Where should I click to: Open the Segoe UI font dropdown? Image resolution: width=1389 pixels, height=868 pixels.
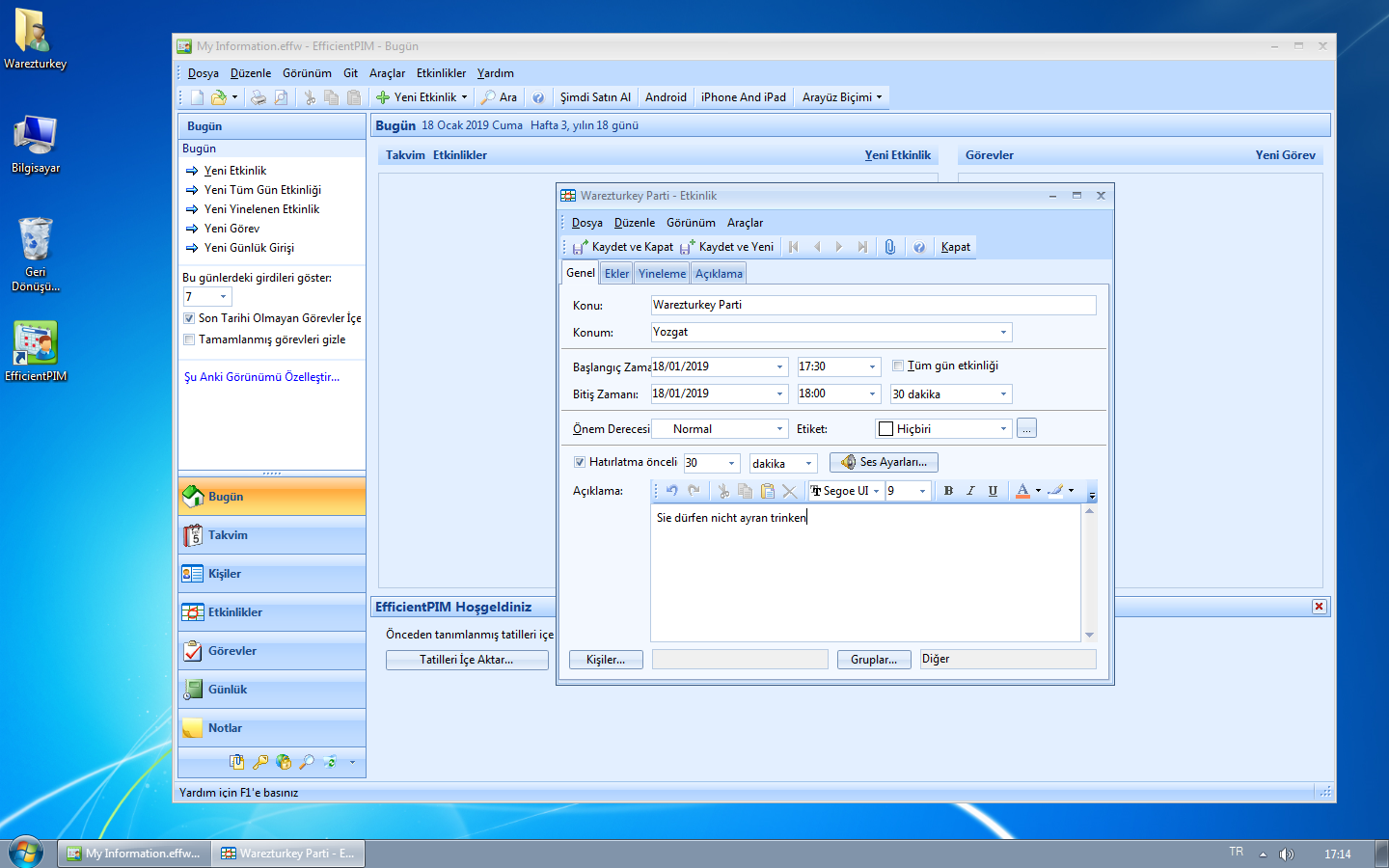point(876,491)
